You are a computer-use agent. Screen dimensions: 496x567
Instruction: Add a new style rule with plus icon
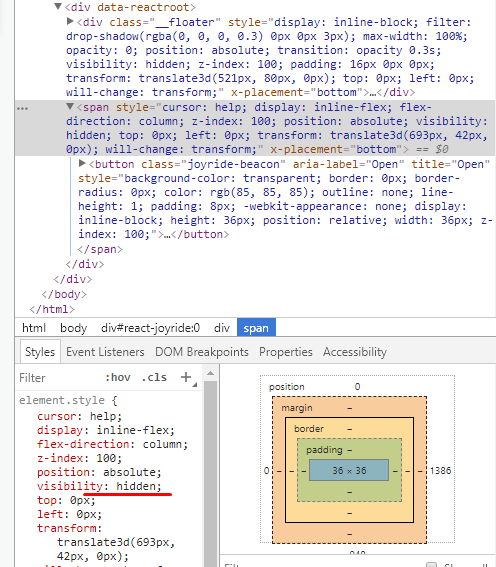pos(186,377)
